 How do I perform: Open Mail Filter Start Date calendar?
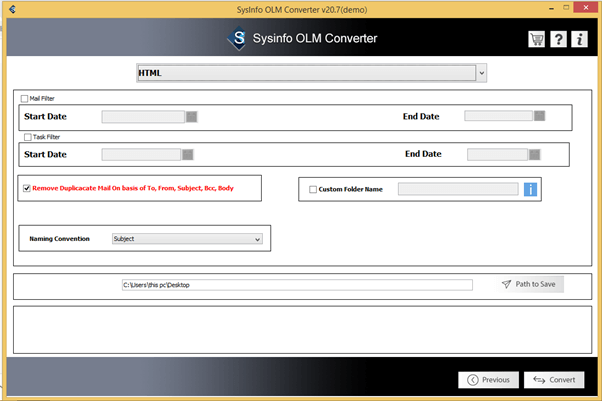pos(192,117)
